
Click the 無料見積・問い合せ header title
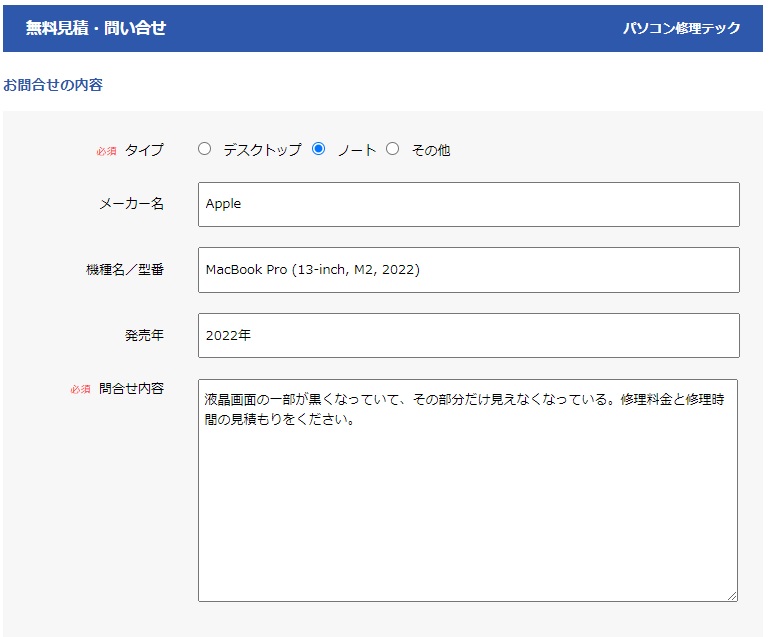(x=96, y=28)
